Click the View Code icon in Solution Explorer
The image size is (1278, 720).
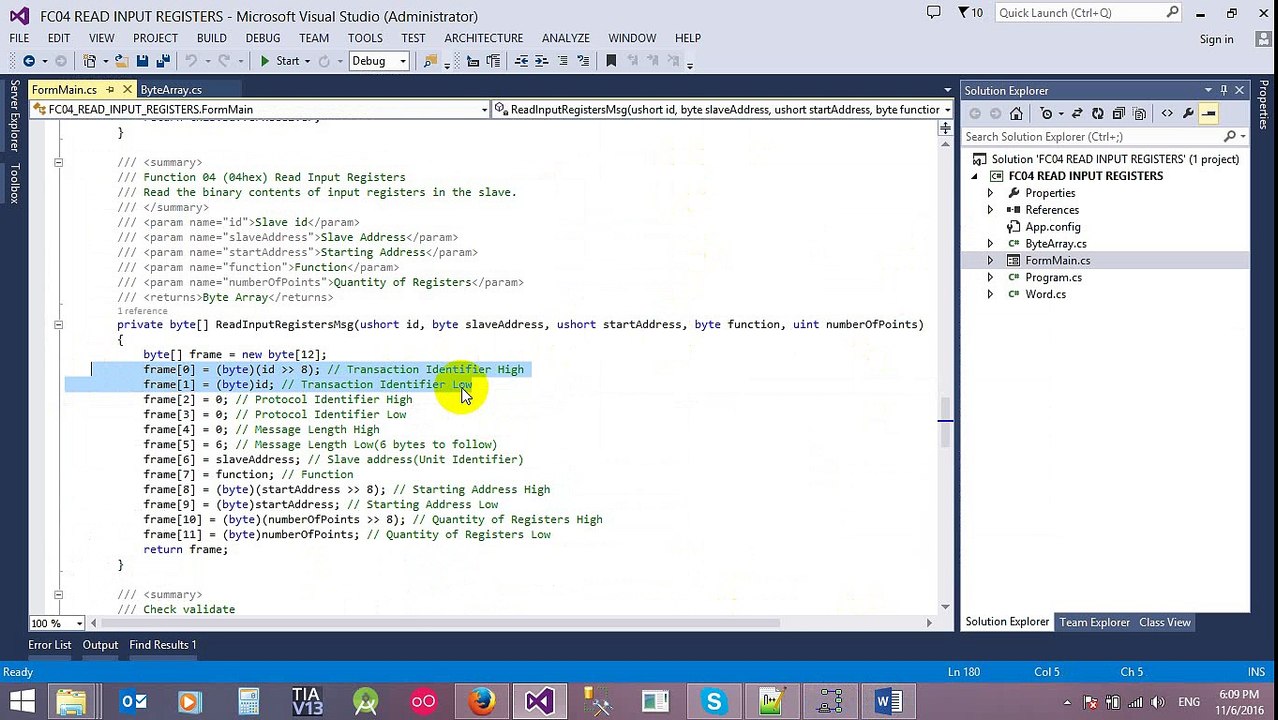[1167, 113]
